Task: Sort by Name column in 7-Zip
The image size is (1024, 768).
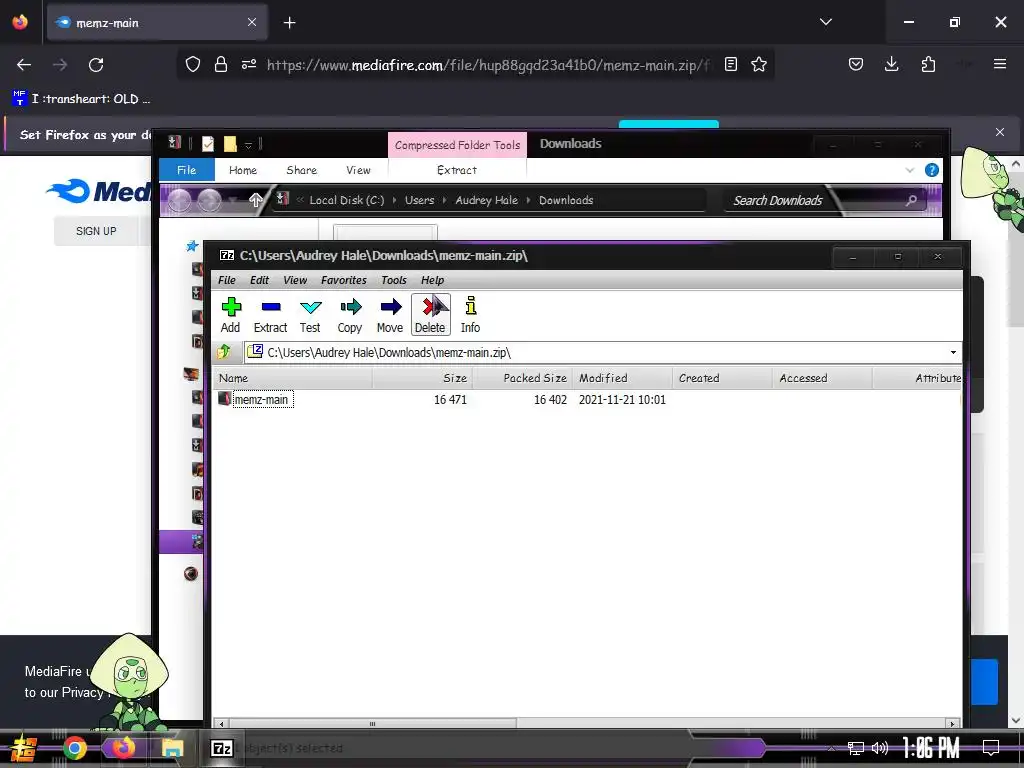Action: coord(293,378)
